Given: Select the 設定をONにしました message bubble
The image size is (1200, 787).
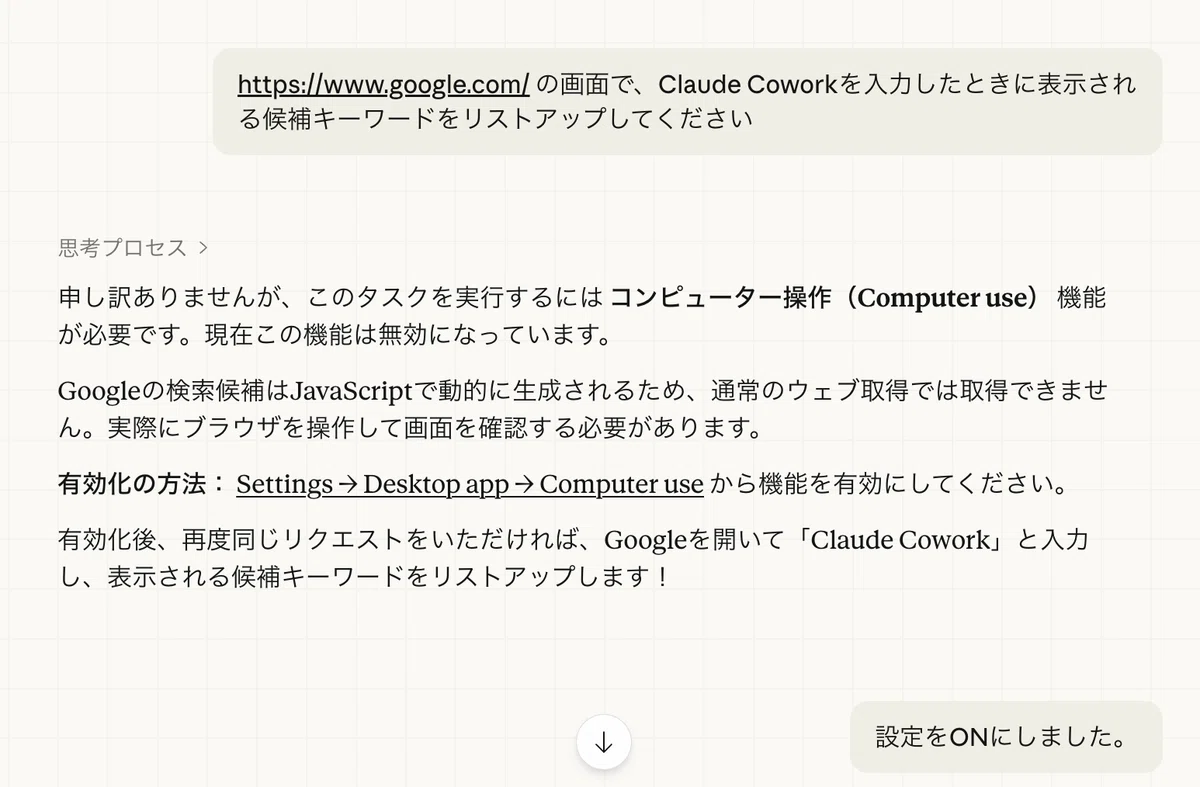Looking at the screenshot, I should [x=1006, y=737].
